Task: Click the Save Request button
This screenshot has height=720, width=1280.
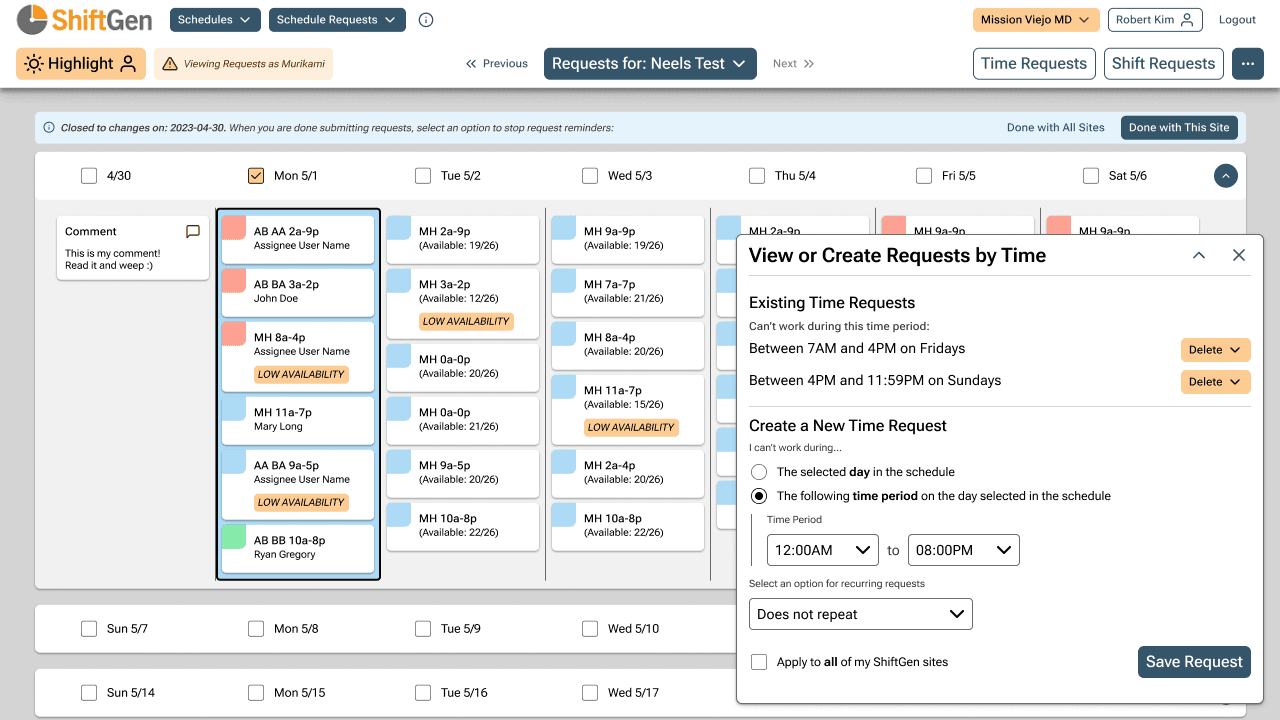Action: pos(1194,662)
